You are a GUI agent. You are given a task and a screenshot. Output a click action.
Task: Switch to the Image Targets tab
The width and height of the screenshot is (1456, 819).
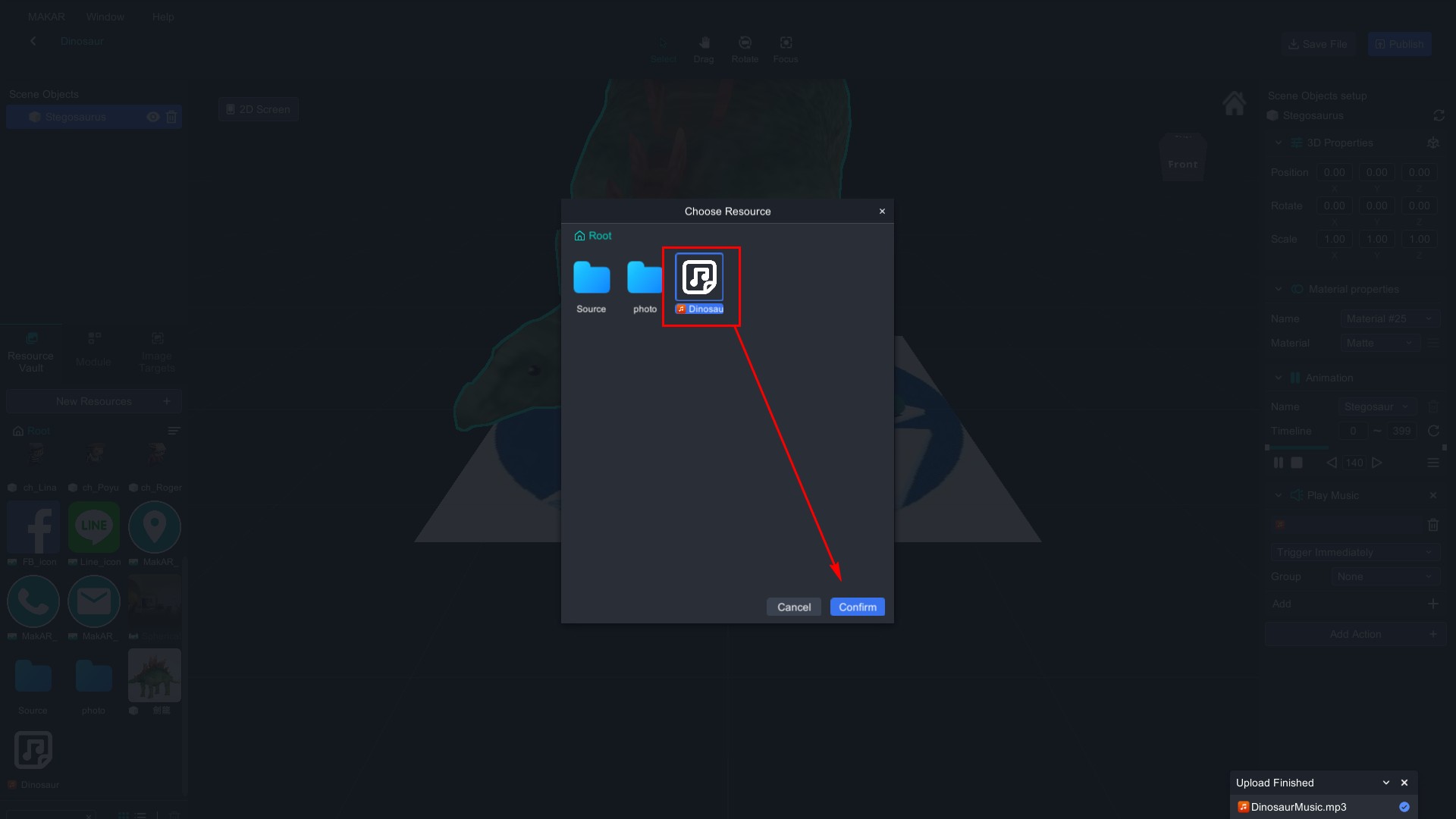click(x=157, y=353)
